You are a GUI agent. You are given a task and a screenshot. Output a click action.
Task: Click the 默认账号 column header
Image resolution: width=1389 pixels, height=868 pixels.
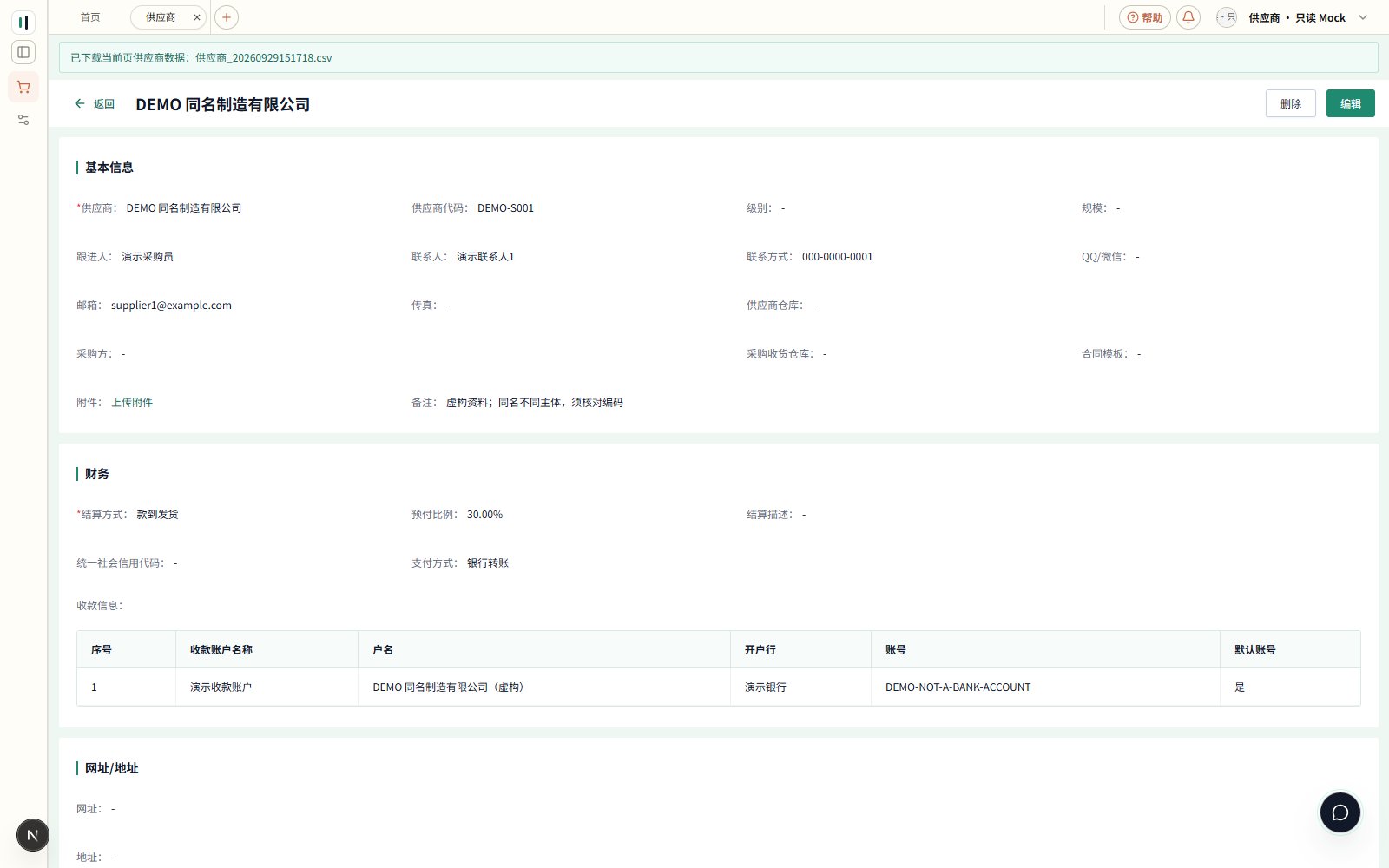tap(1290, 650)
